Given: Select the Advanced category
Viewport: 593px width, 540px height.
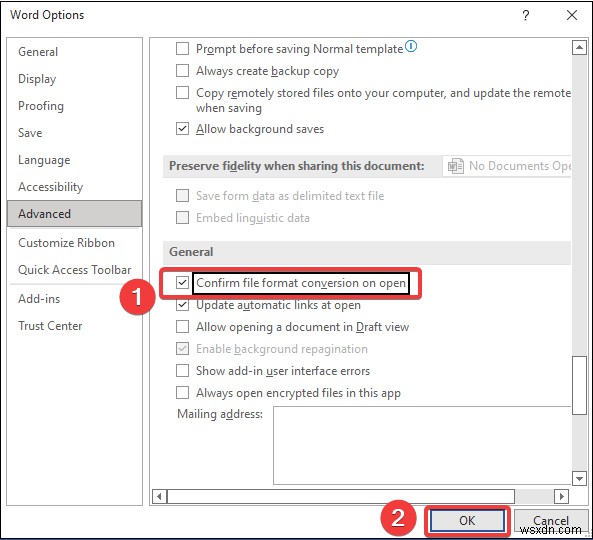Looking at the screenshot, I should tap(75, 214).
